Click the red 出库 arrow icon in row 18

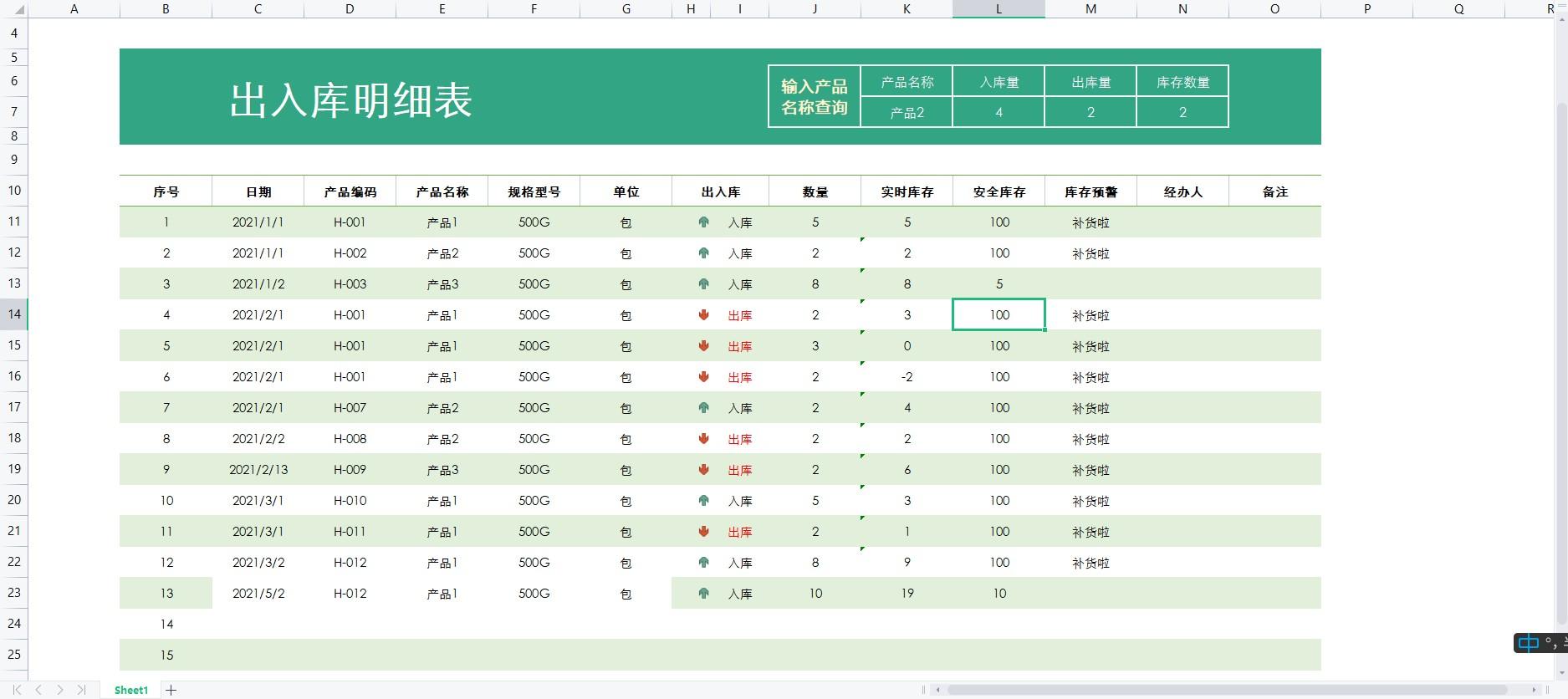(704, 439)
